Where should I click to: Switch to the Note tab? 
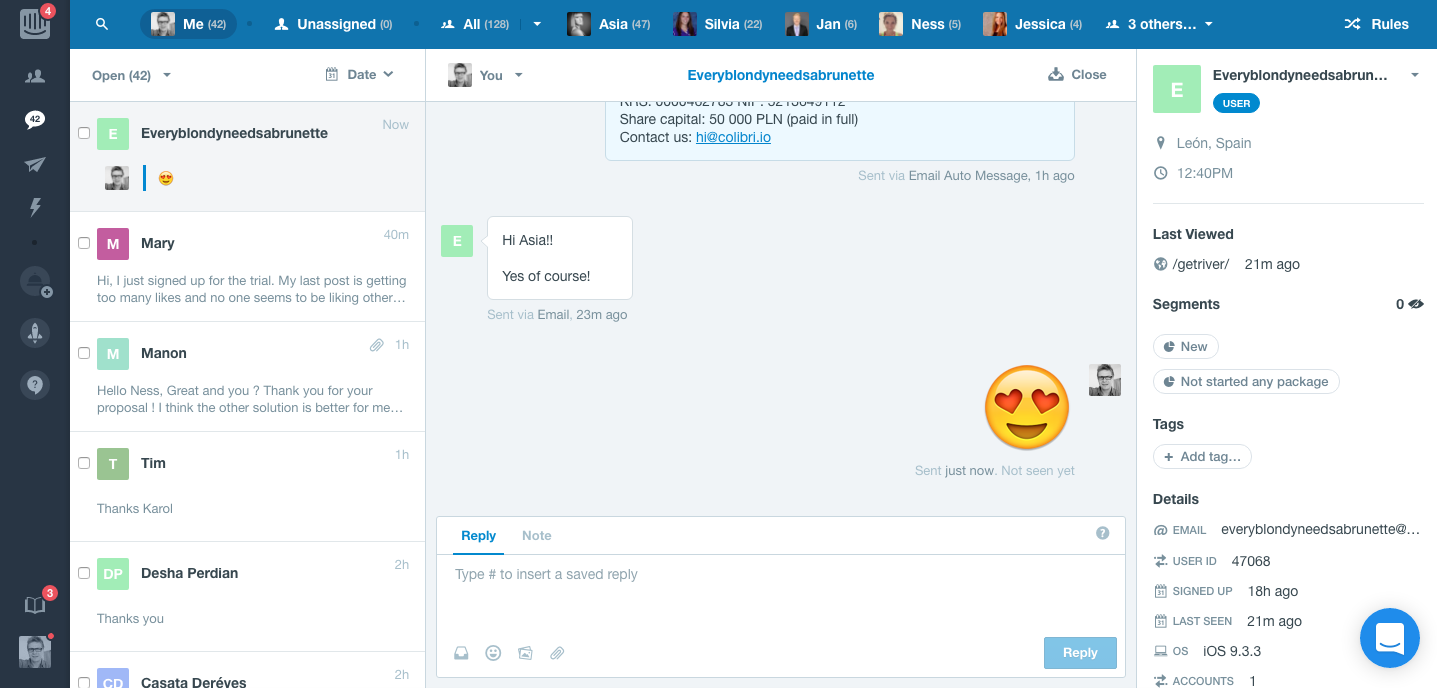coord(536,536)
